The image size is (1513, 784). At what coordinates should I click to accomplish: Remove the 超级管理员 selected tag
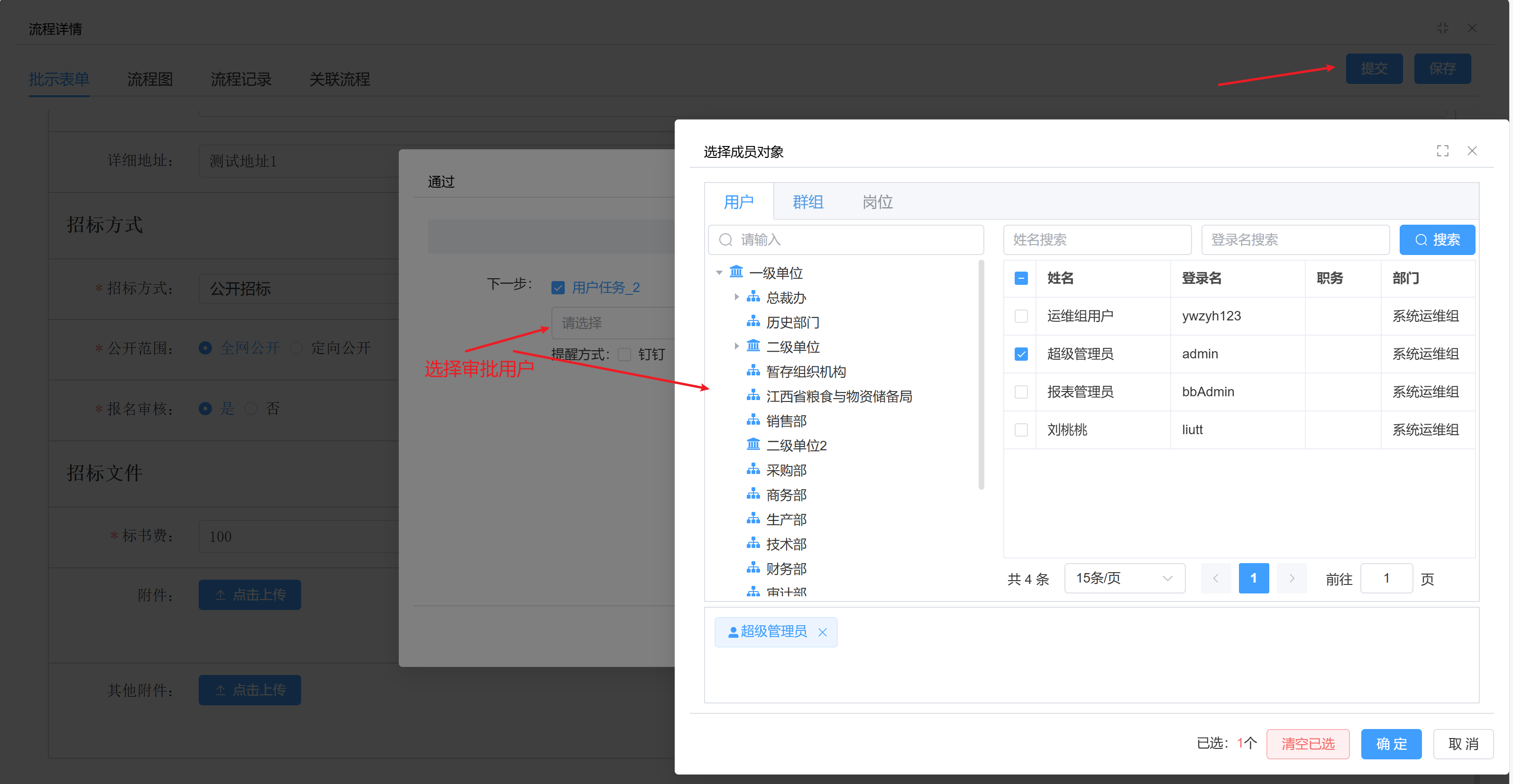(x=823, y=632)
